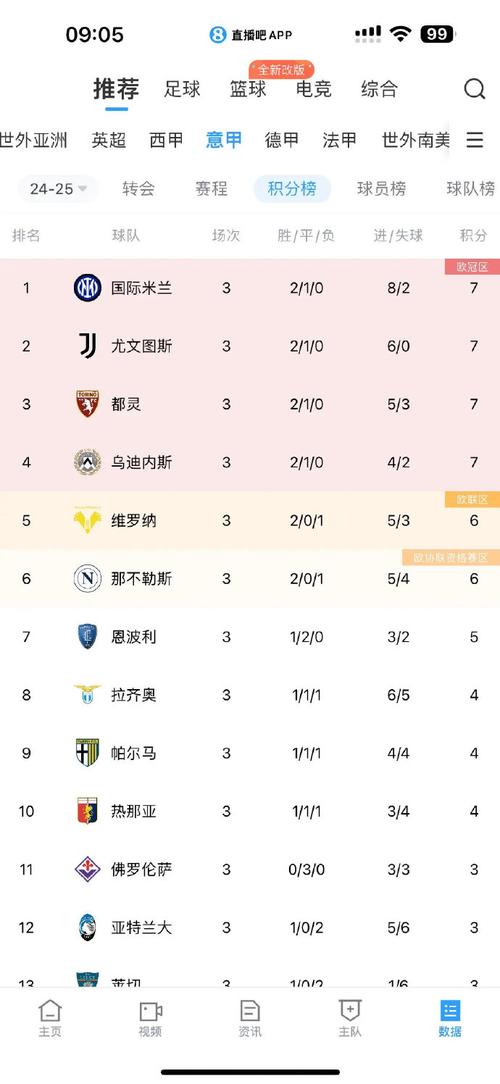Open the 主队 home team icon
The height and width of the screenshot is (1084, 500).
click(350, 1011)
